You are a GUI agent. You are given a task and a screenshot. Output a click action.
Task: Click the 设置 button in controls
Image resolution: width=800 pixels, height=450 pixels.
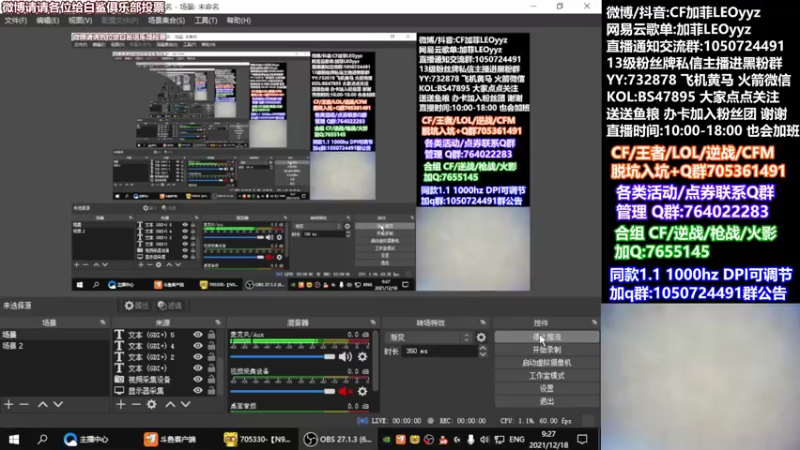pos(546,388)
